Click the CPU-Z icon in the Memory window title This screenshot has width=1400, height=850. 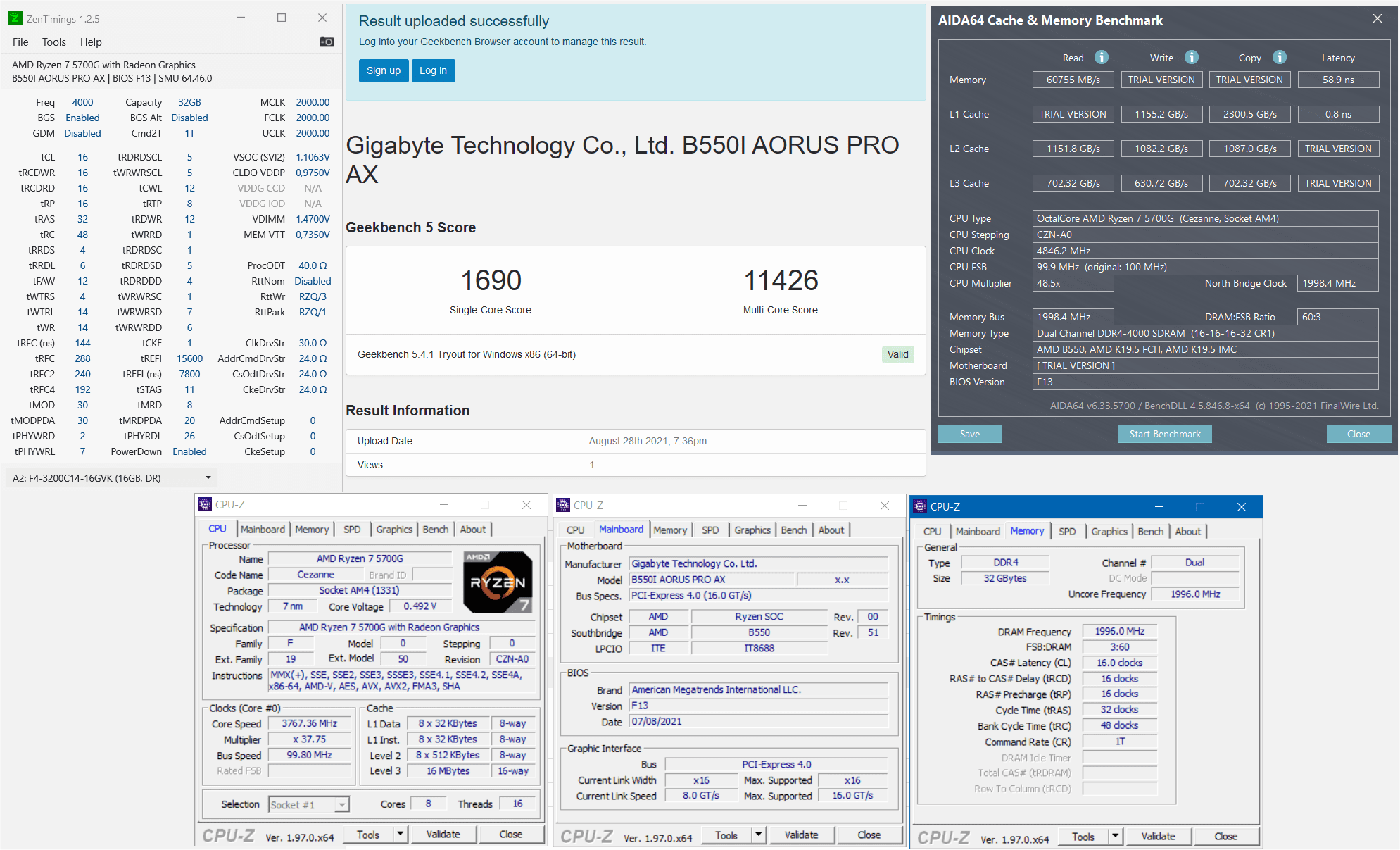pos(920,506)
